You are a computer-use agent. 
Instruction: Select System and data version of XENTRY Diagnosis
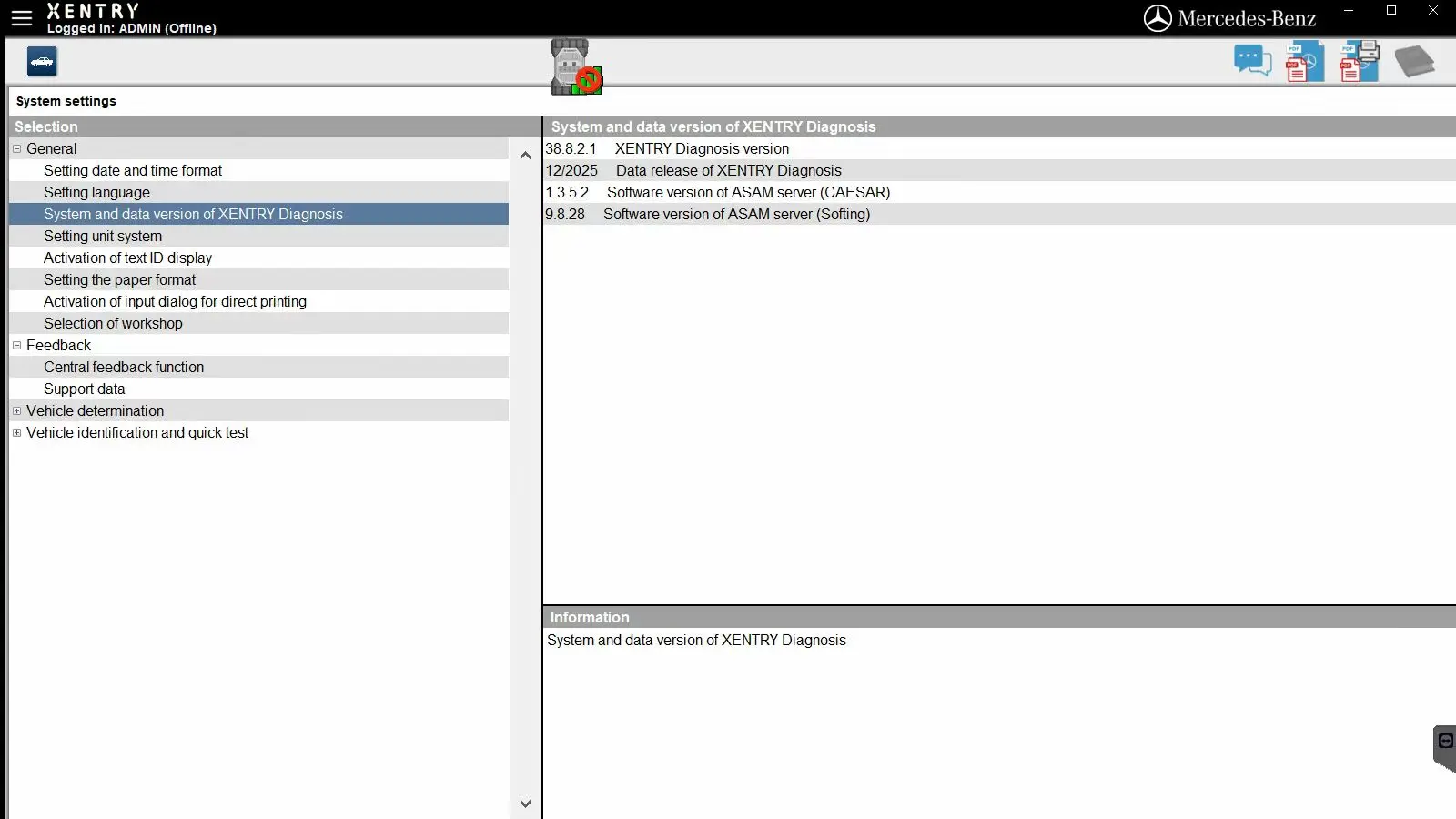click(x=258, y=215)
